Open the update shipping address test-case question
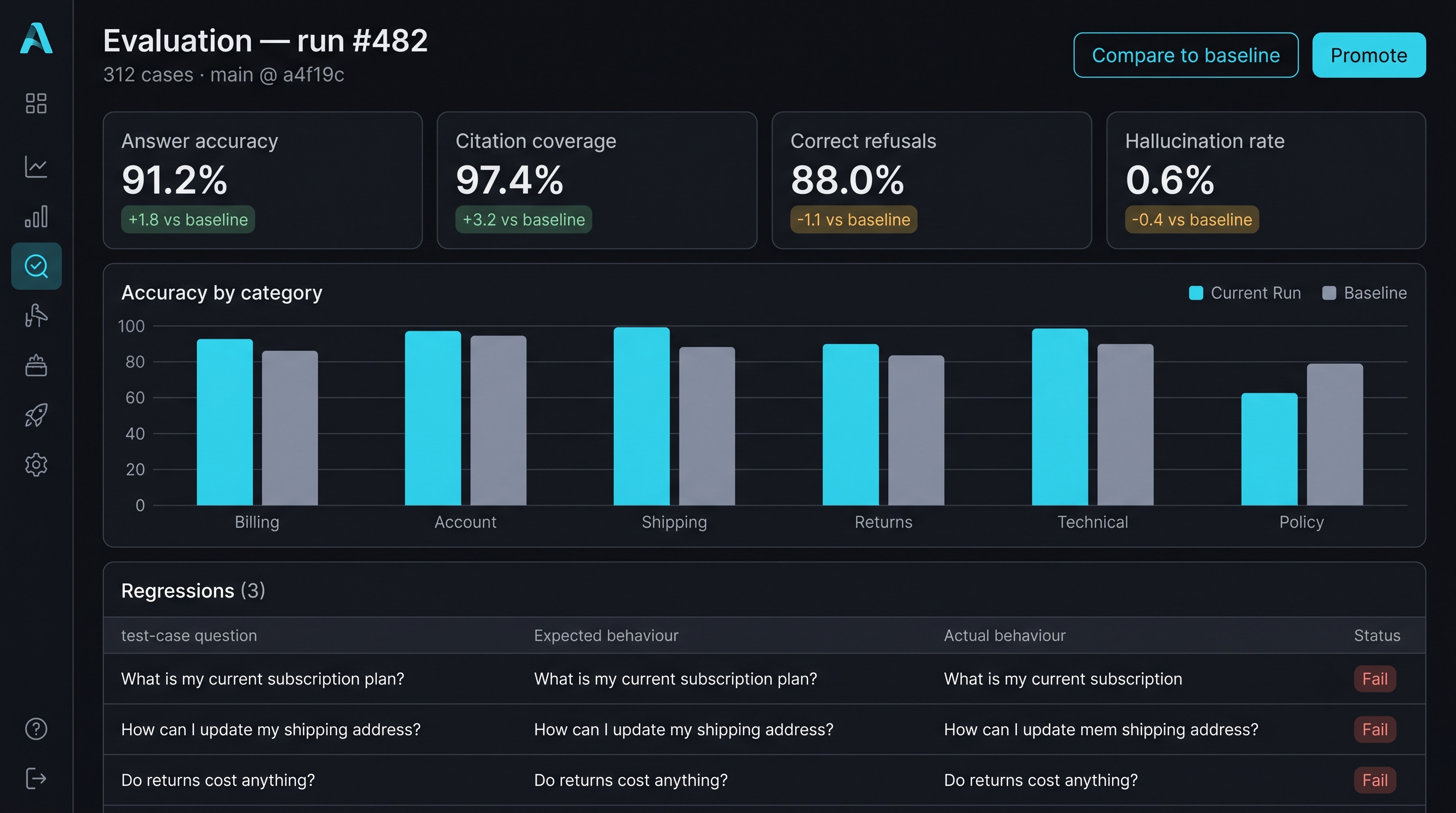 coord(271,729)
